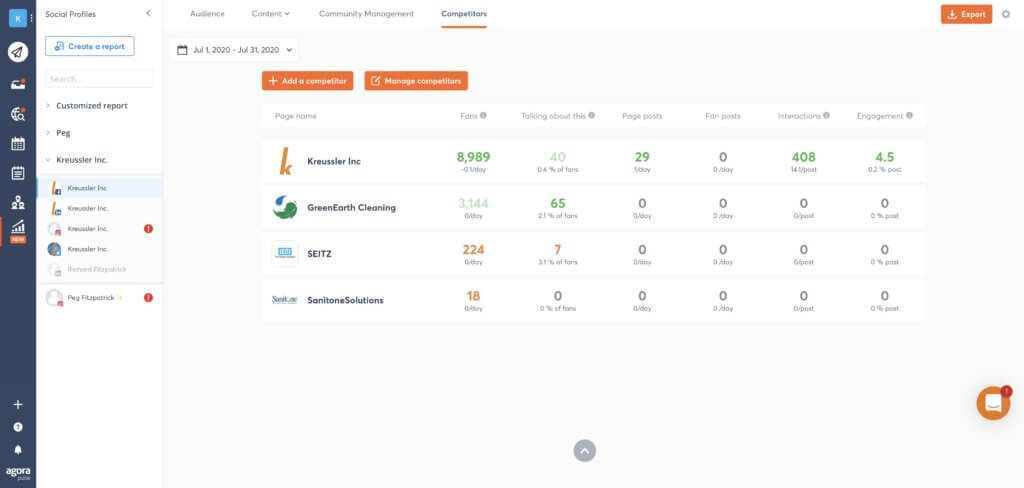Click Add a competitor button
Screen dimensions: 1024x488
[x=308, y=81]
